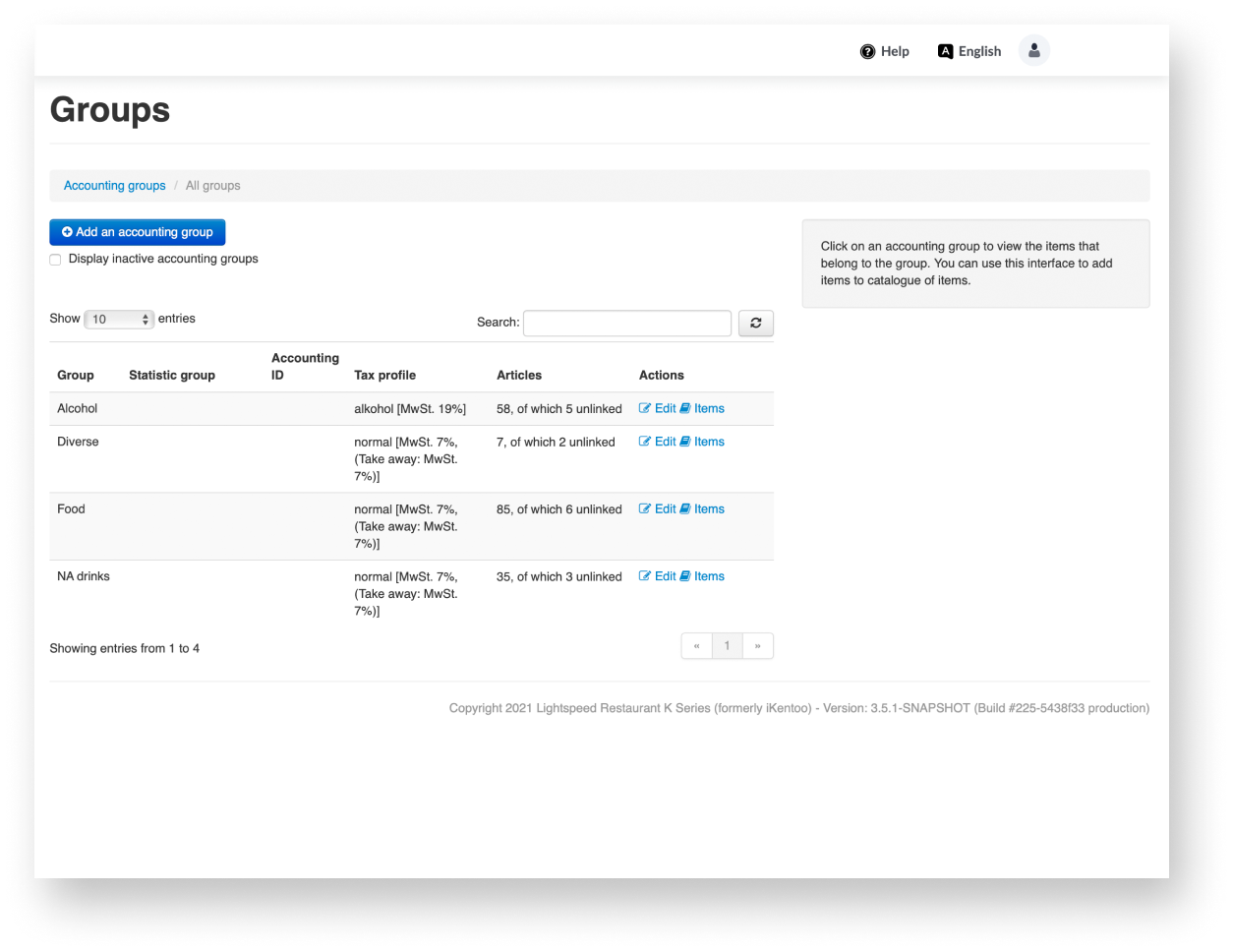Click the All groups breadcrumb
The width and height of the screenshot is (1233, 952).
(x=213, y=186)
